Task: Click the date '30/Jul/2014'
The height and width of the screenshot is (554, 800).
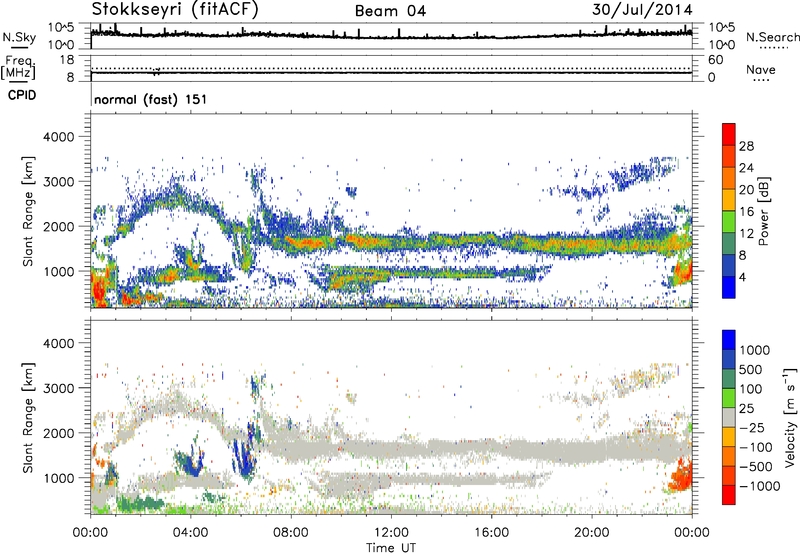Action: click(642, 10)
